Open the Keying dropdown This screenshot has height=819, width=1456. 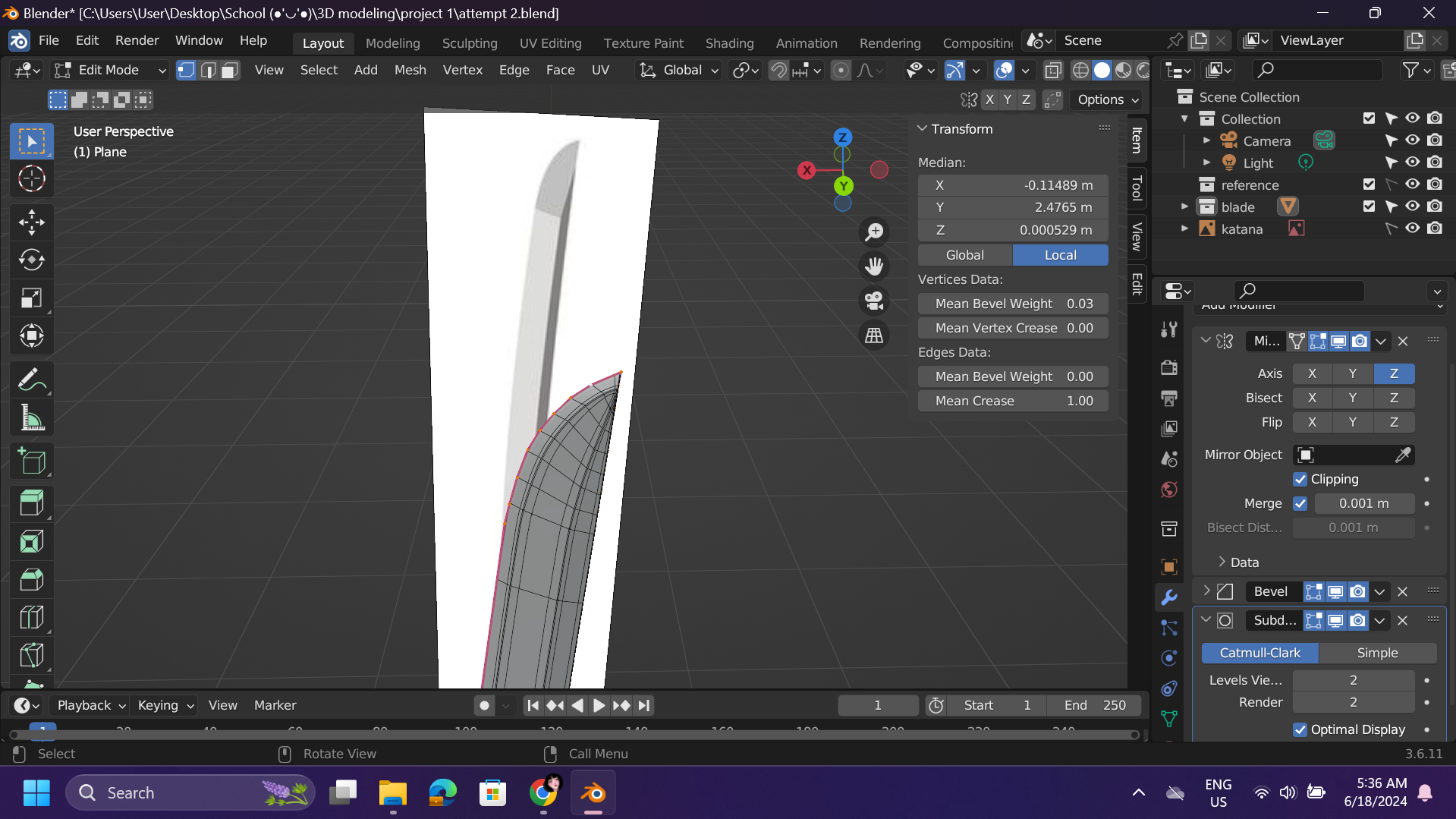[165, 705]
